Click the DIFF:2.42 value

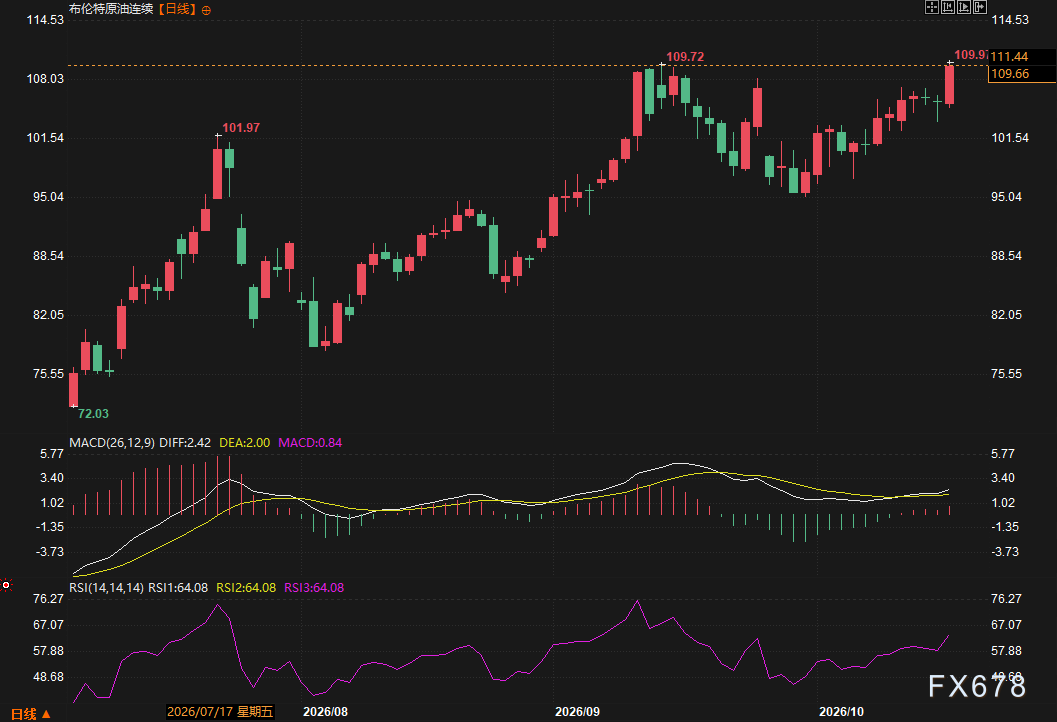point(185,443)
